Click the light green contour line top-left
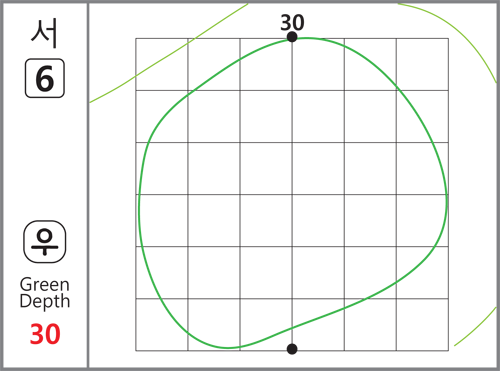 tap(168, 53)
